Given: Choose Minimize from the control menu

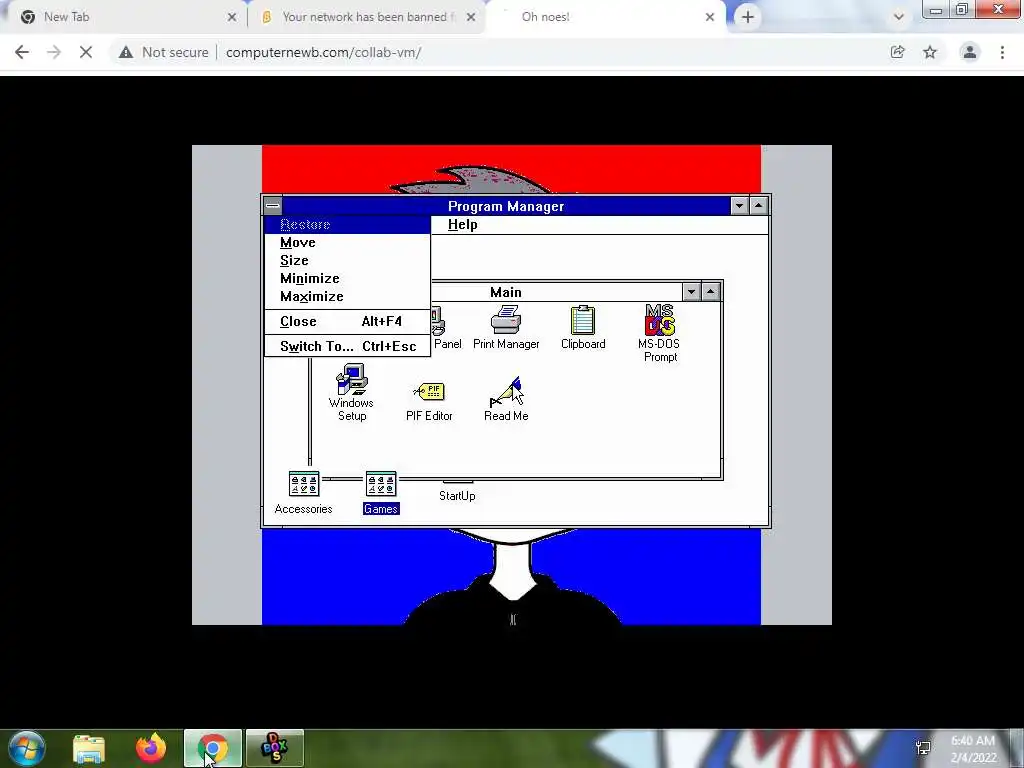Looking at the screenshot, I should (x=347, y=278).
